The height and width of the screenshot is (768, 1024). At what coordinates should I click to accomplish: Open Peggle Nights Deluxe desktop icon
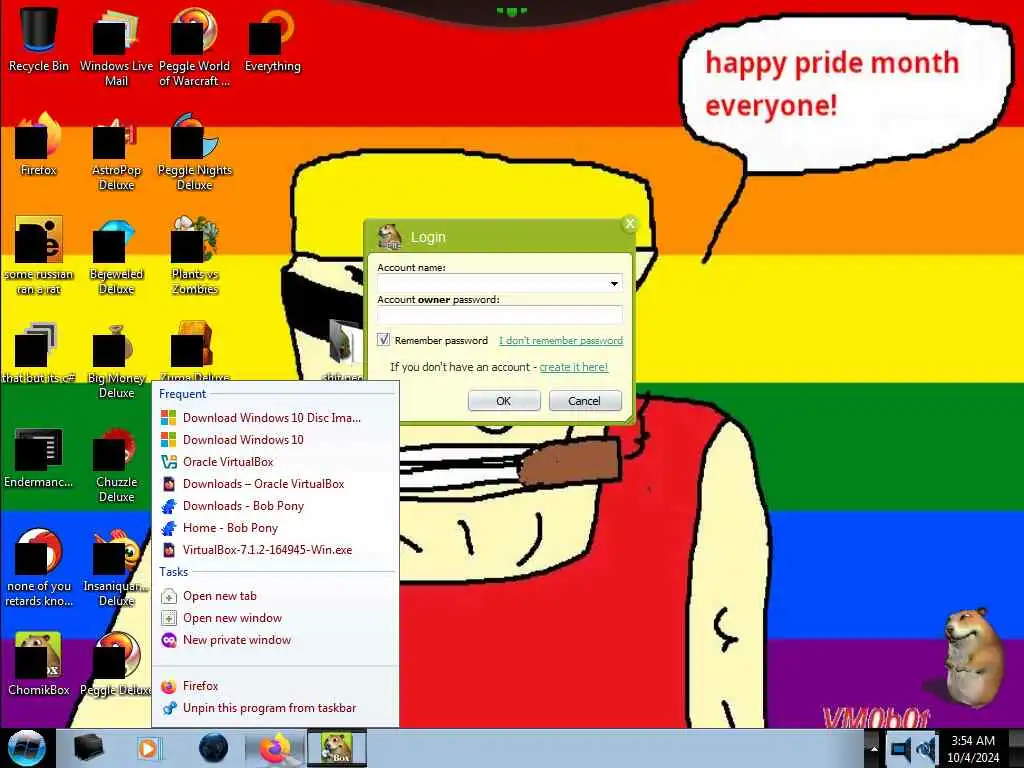point(195,152)
